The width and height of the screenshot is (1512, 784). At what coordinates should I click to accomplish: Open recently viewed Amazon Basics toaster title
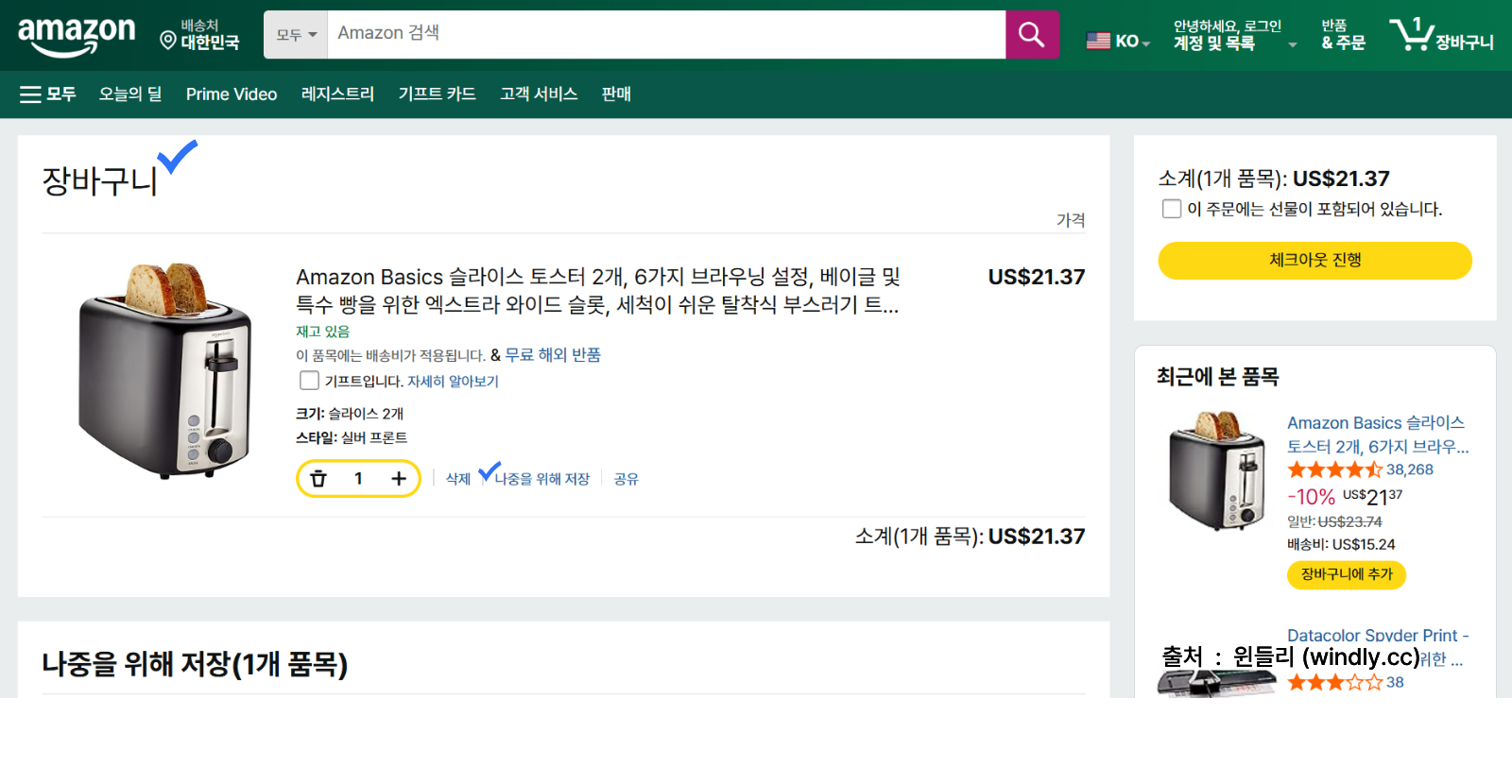(1378, 435)
